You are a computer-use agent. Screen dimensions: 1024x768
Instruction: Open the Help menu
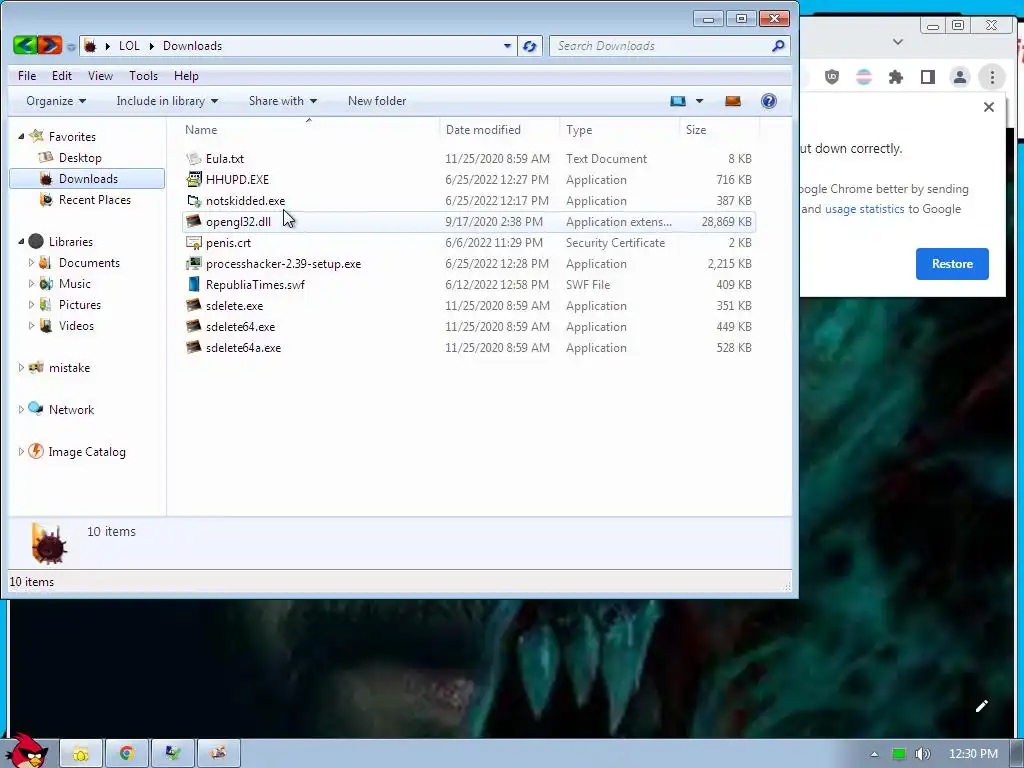pos(186,76)
